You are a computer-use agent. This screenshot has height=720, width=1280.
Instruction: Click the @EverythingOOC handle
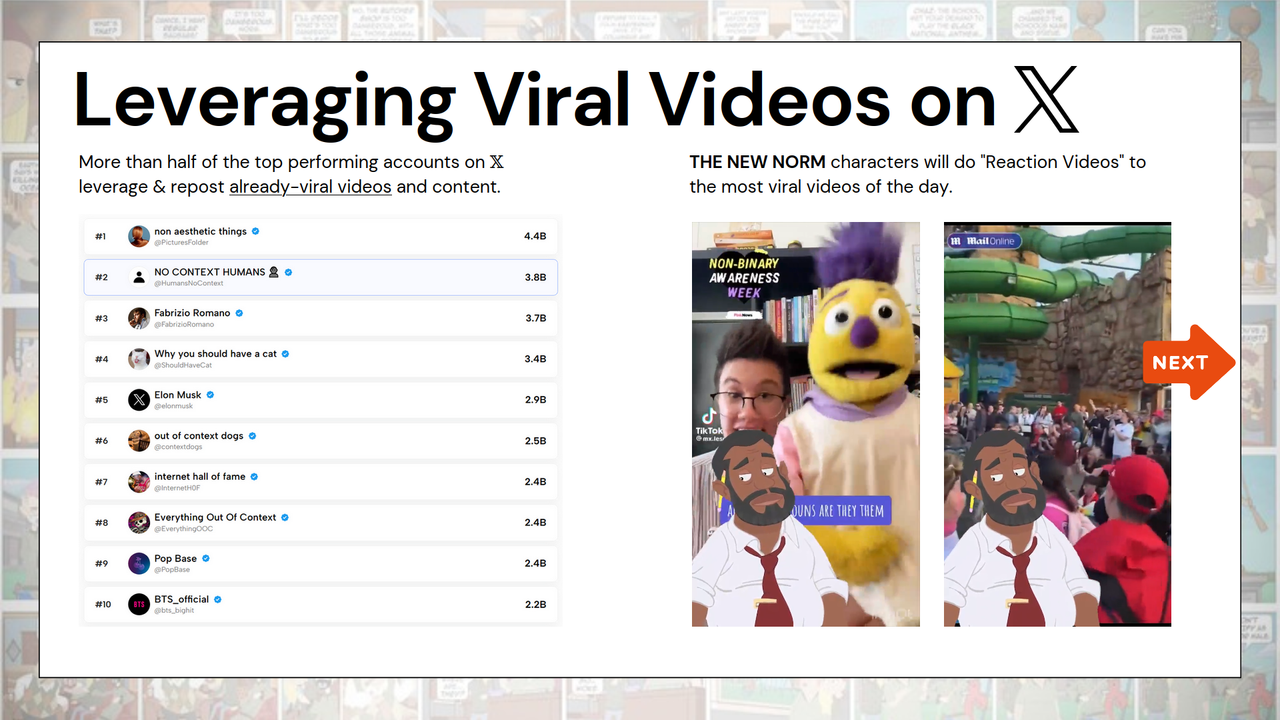click(183, 529)
